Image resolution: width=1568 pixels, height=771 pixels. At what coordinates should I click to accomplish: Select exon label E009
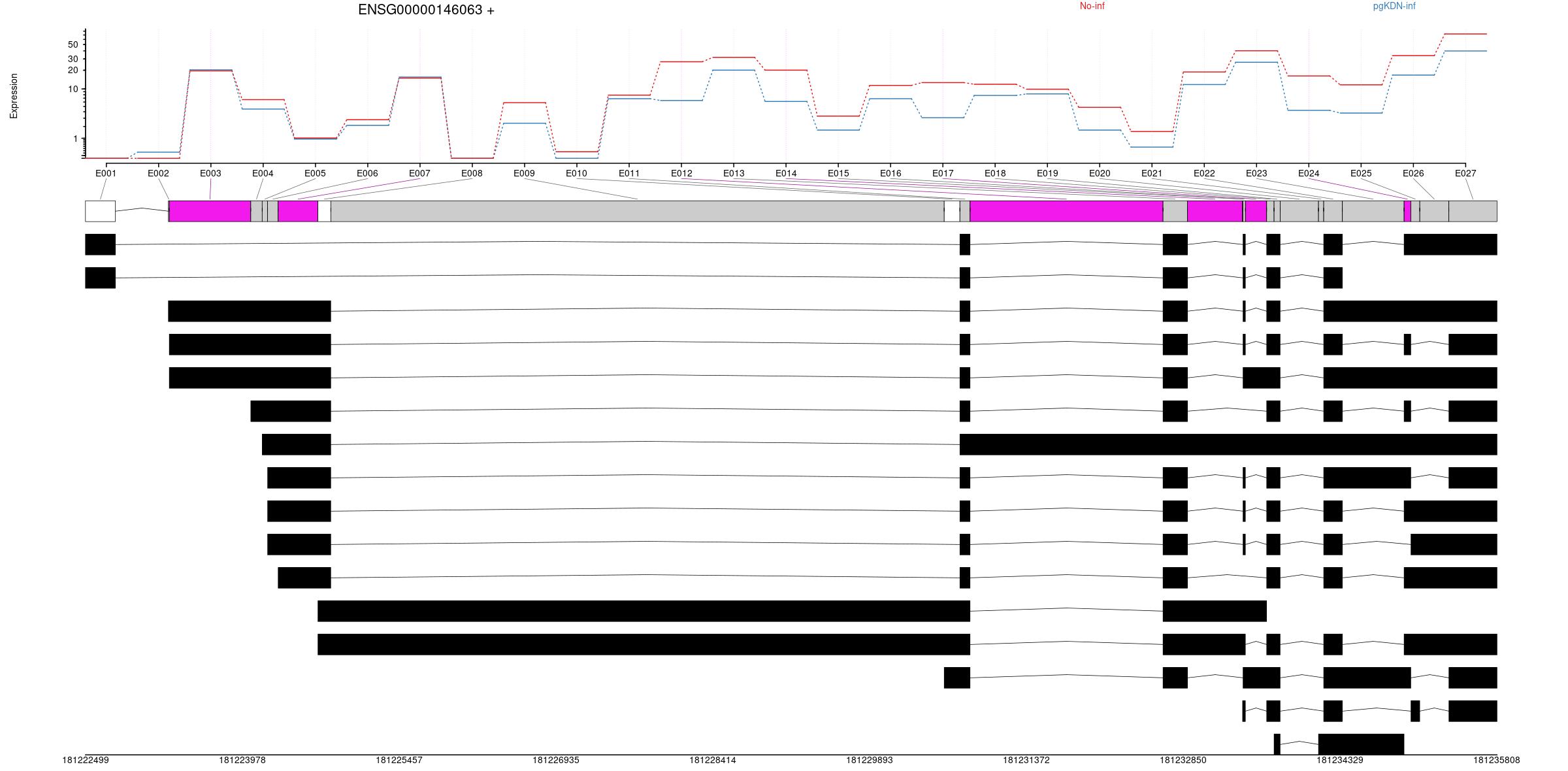(524, 173)
